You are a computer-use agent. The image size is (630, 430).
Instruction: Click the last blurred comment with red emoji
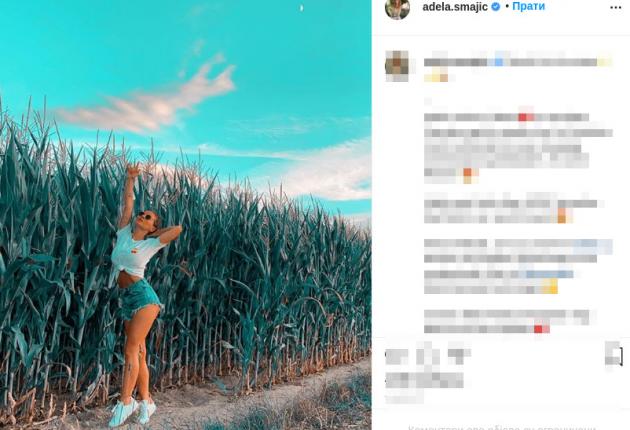point(507,321)
